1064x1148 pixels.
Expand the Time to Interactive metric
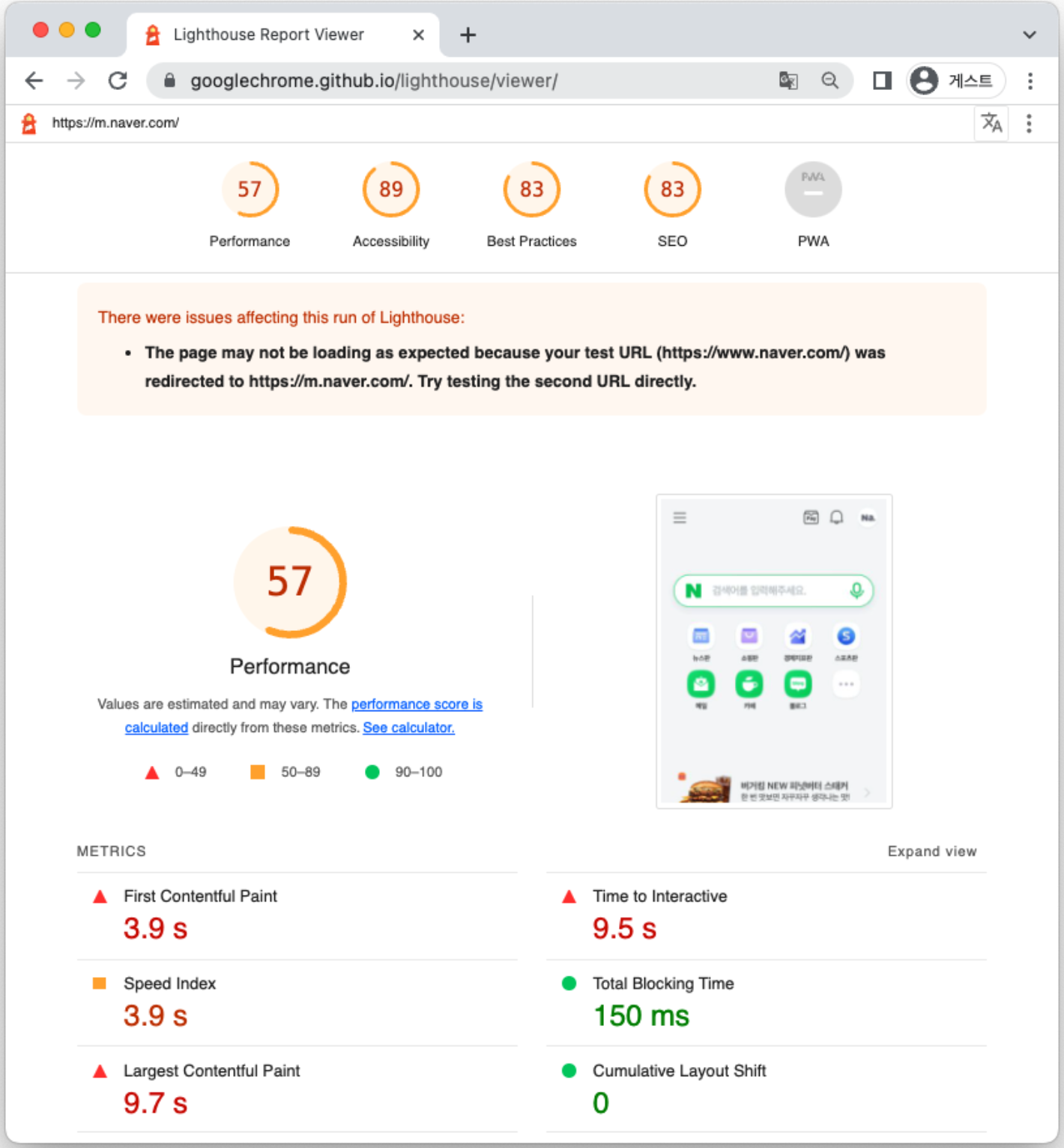(x=767, y=916)
